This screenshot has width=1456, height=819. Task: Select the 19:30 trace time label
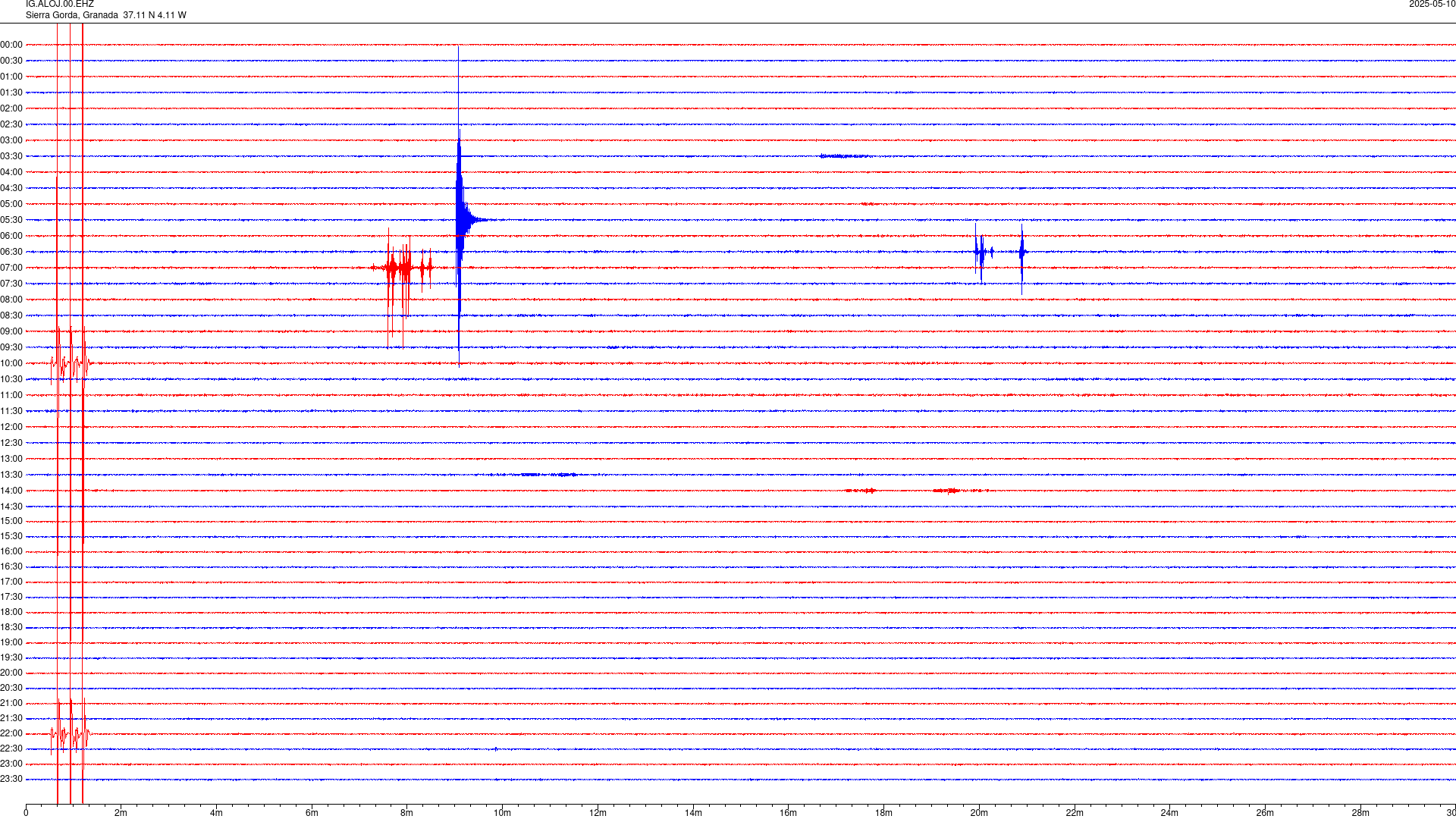11,657
